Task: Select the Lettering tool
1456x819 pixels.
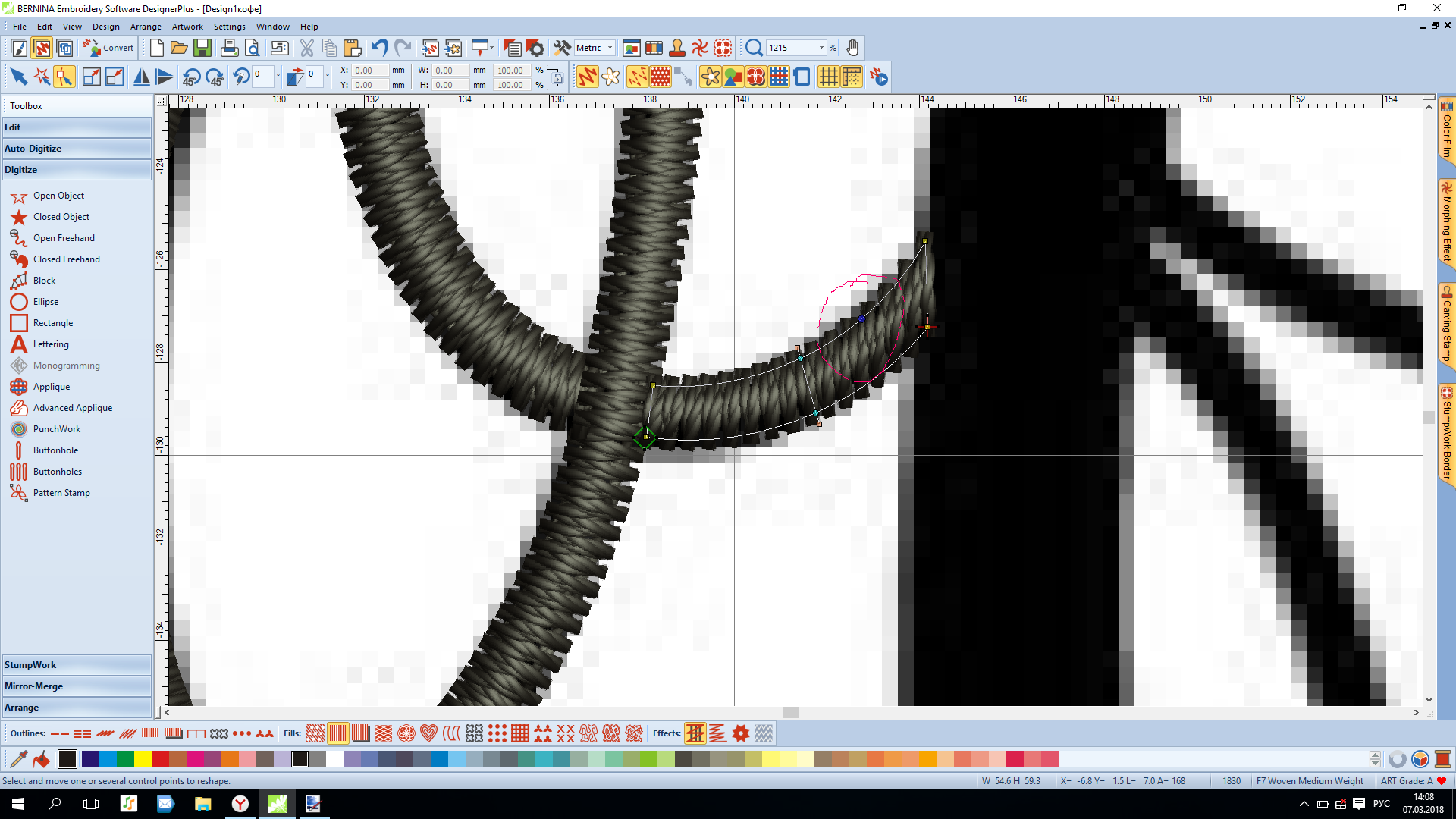Action: coord(51,344)
